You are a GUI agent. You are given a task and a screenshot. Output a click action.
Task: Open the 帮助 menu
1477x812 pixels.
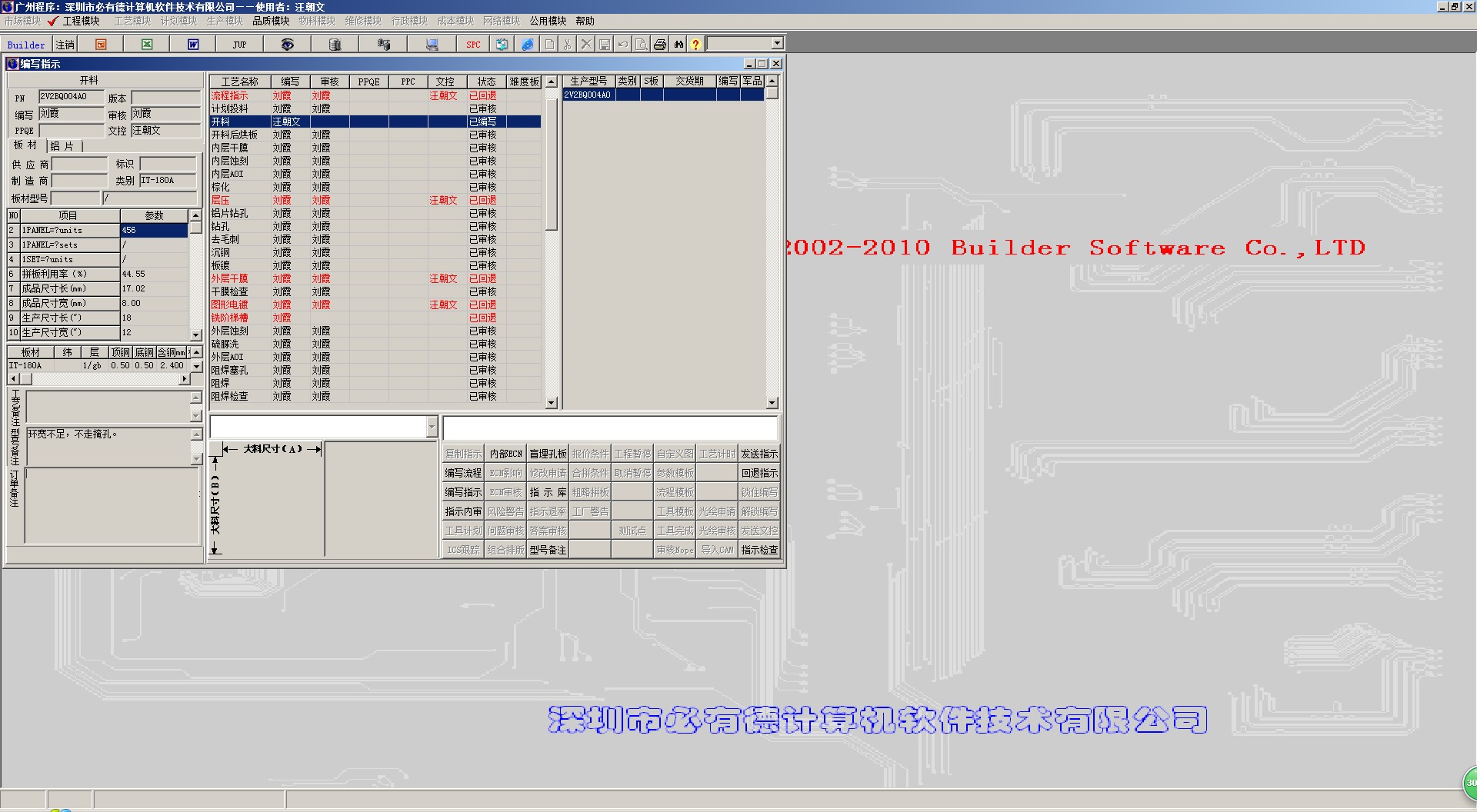(x=585, y=21)
